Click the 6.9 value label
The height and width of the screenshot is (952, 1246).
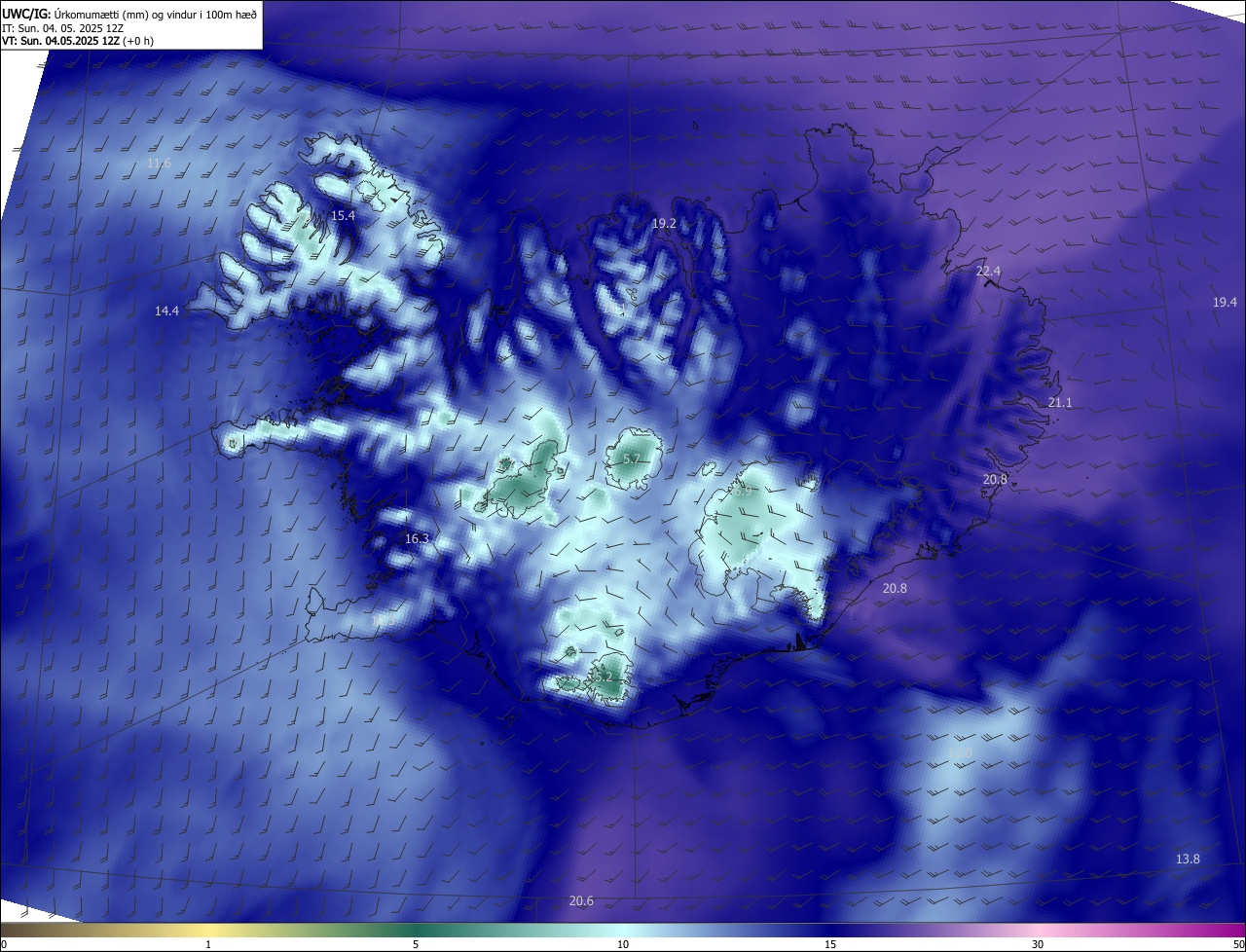point(743,493)
